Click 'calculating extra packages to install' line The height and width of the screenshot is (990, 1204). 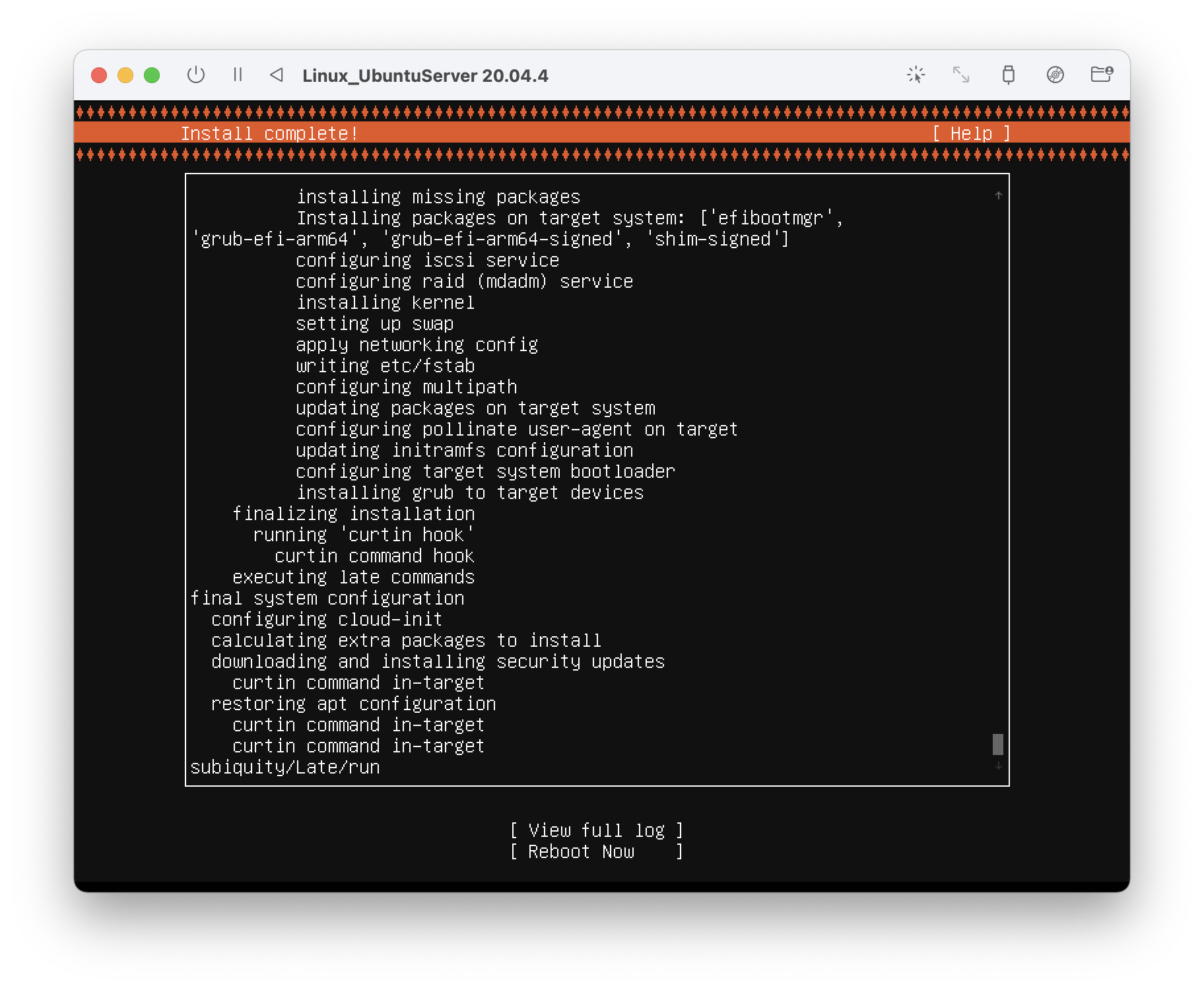[407, 641]
